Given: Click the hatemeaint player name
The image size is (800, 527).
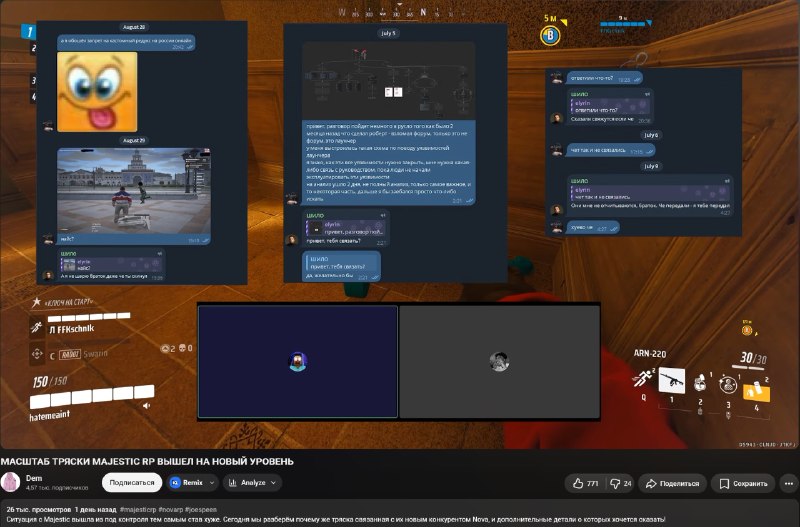Looking at the screenshot, I should coord(49,416).
